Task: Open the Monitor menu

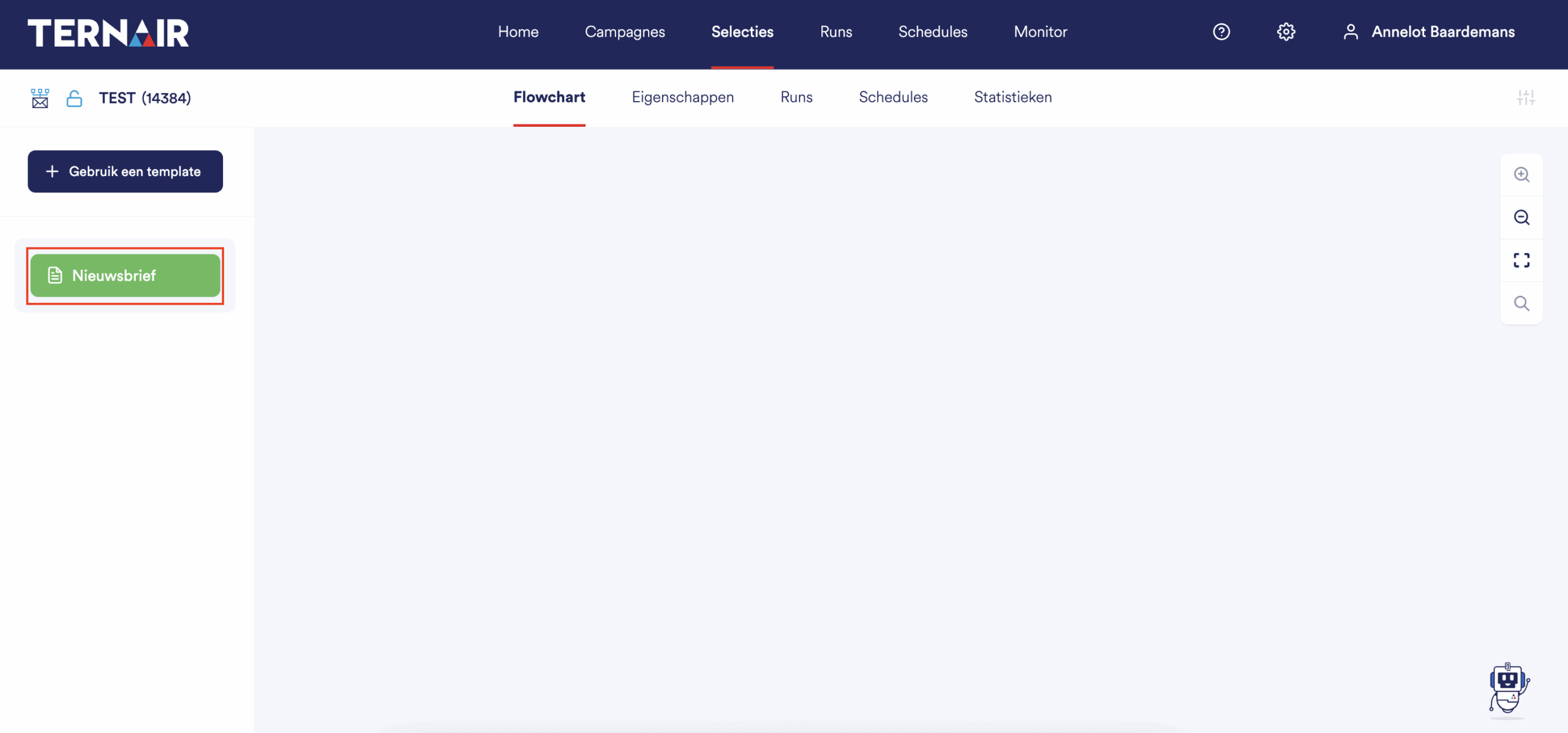Action: pos(1041,32)
